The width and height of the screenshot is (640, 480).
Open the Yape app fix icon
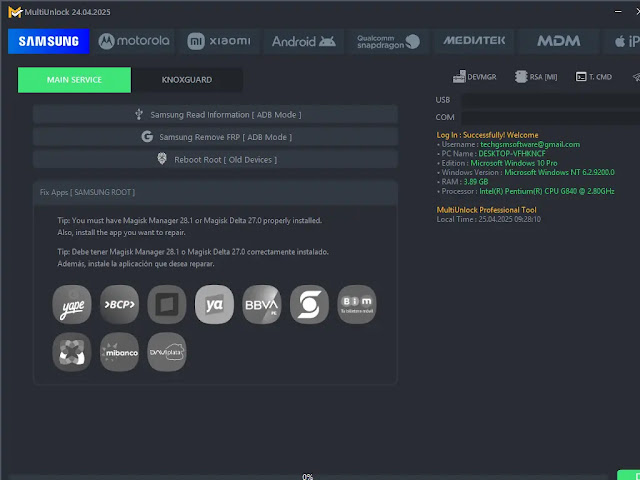(72, 304)
